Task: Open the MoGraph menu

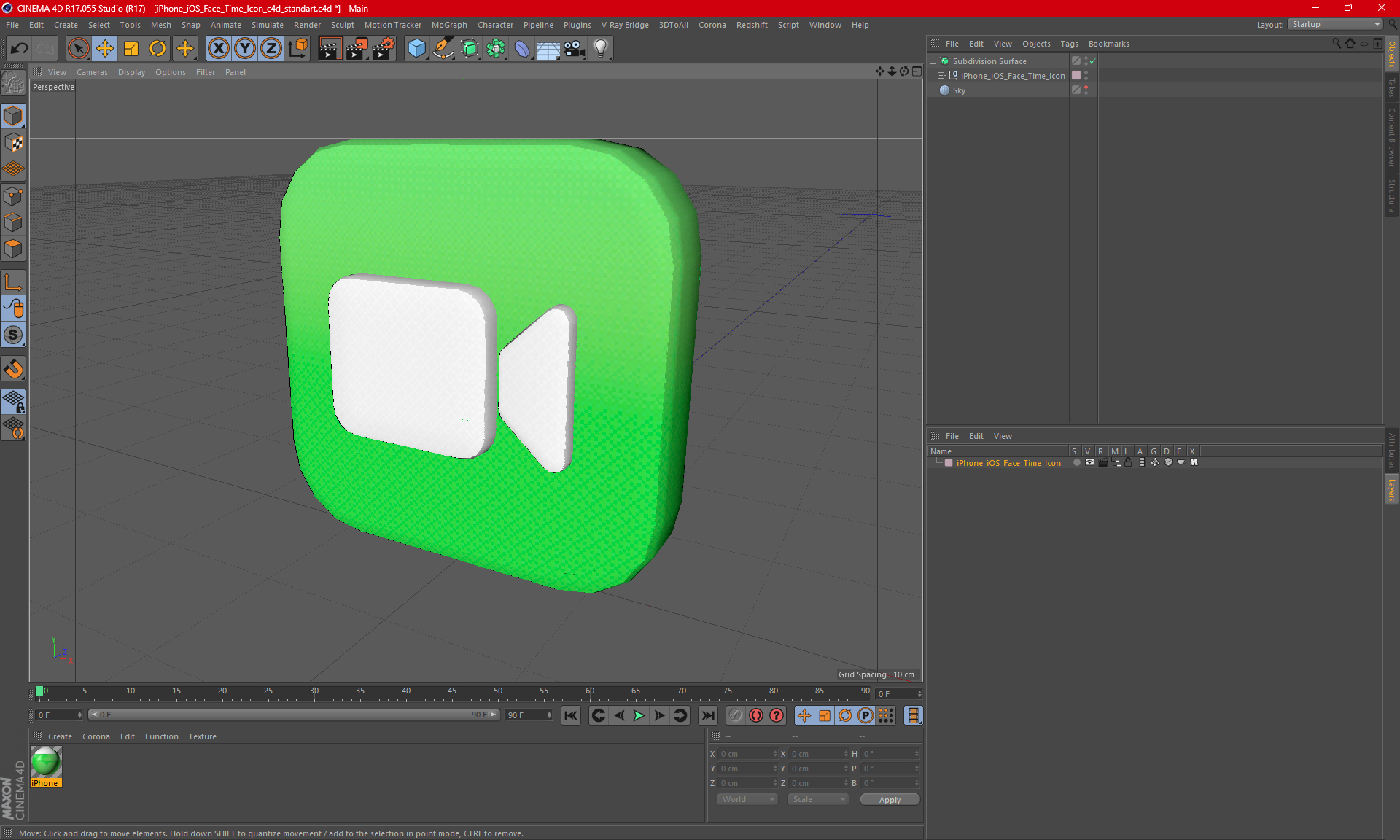Action: pyautogui.click(x=449, y=25)
